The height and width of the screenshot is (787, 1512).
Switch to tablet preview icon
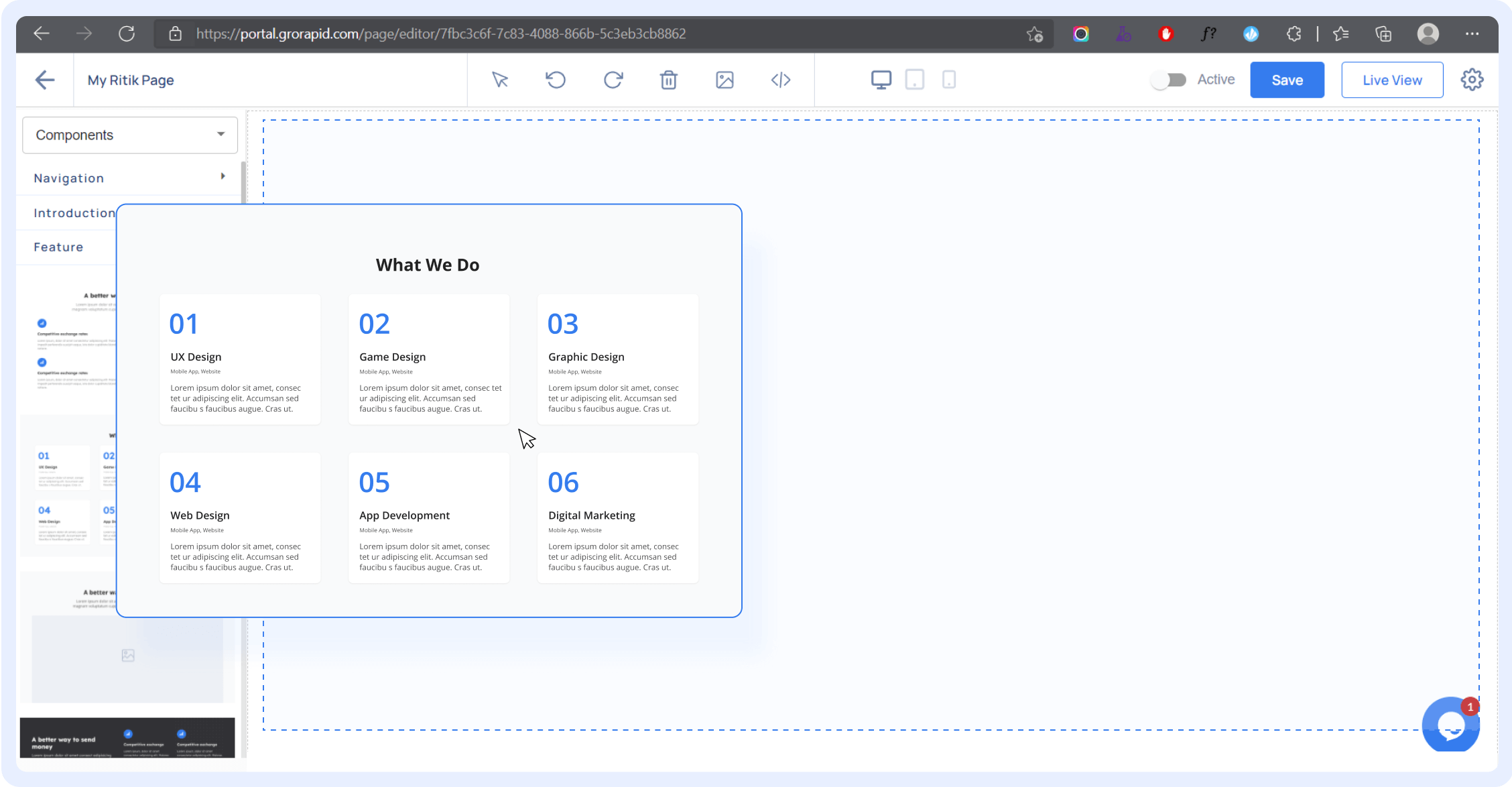914,80
